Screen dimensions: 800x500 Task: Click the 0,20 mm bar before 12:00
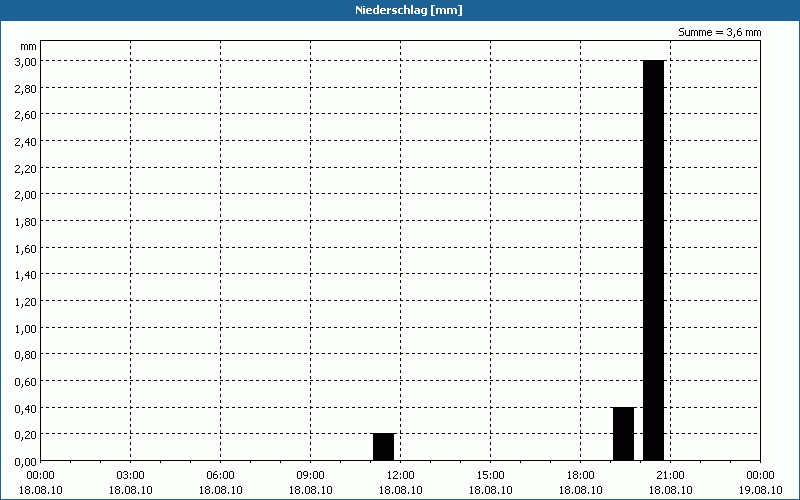point(384,447)
